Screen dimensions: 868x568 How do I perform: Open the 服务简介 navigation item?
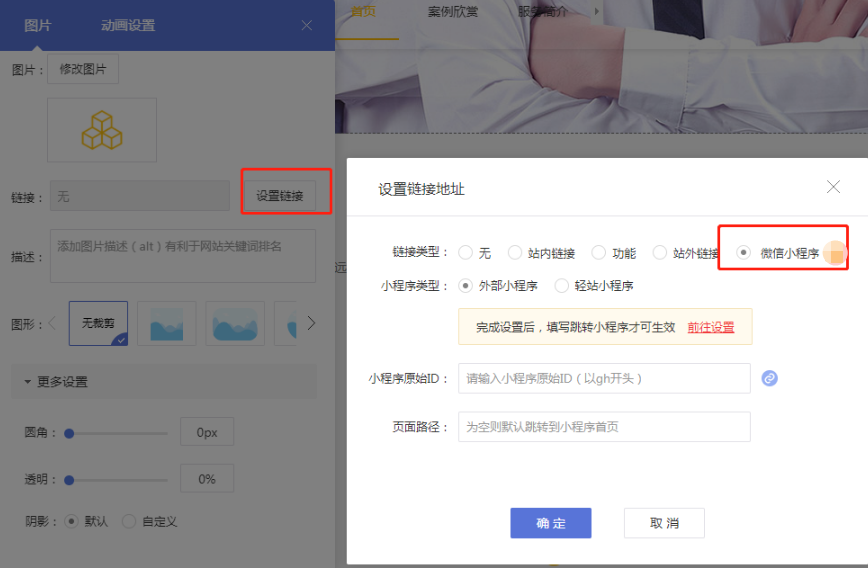542,12
